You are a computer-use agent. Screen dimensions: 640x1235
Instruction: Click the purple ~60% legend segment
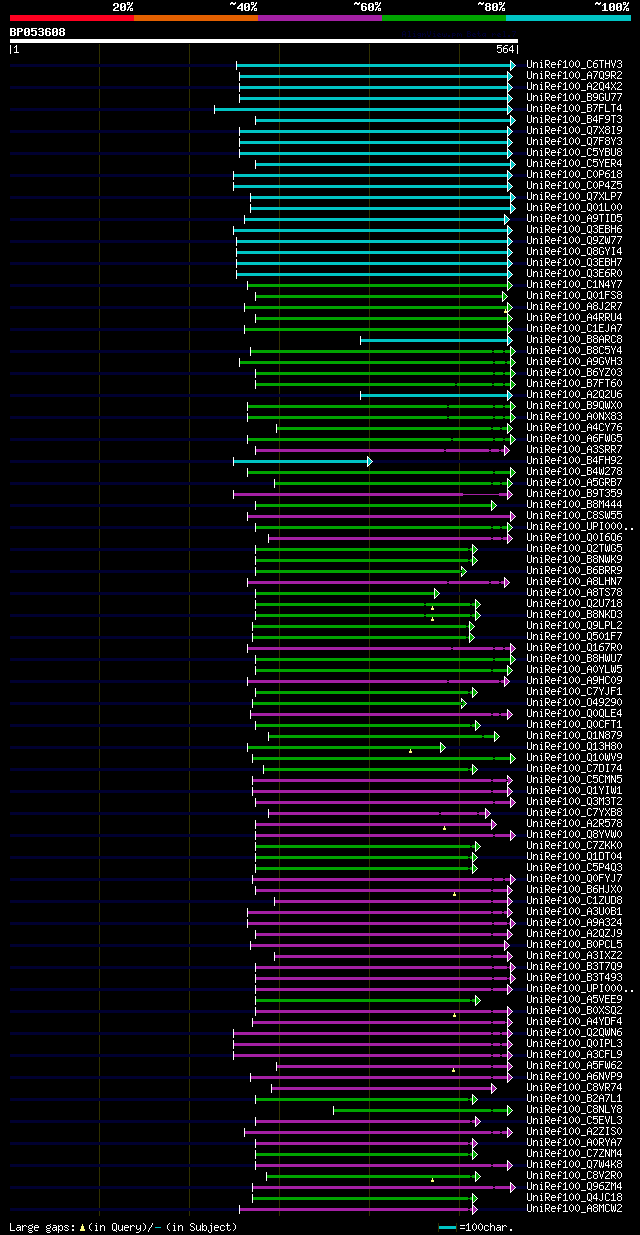320,17
